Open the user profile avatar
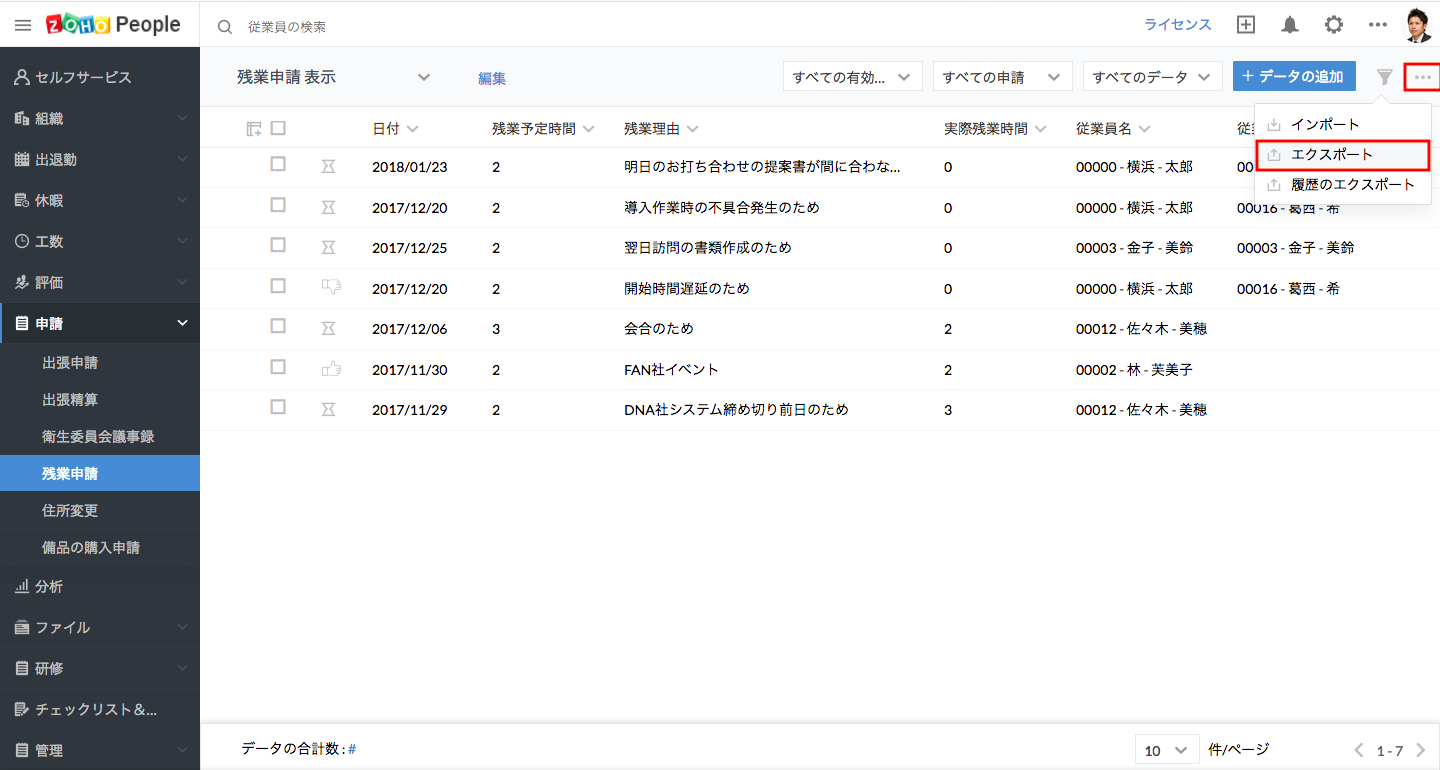 pyautogui.click(x=1418, y=25)
